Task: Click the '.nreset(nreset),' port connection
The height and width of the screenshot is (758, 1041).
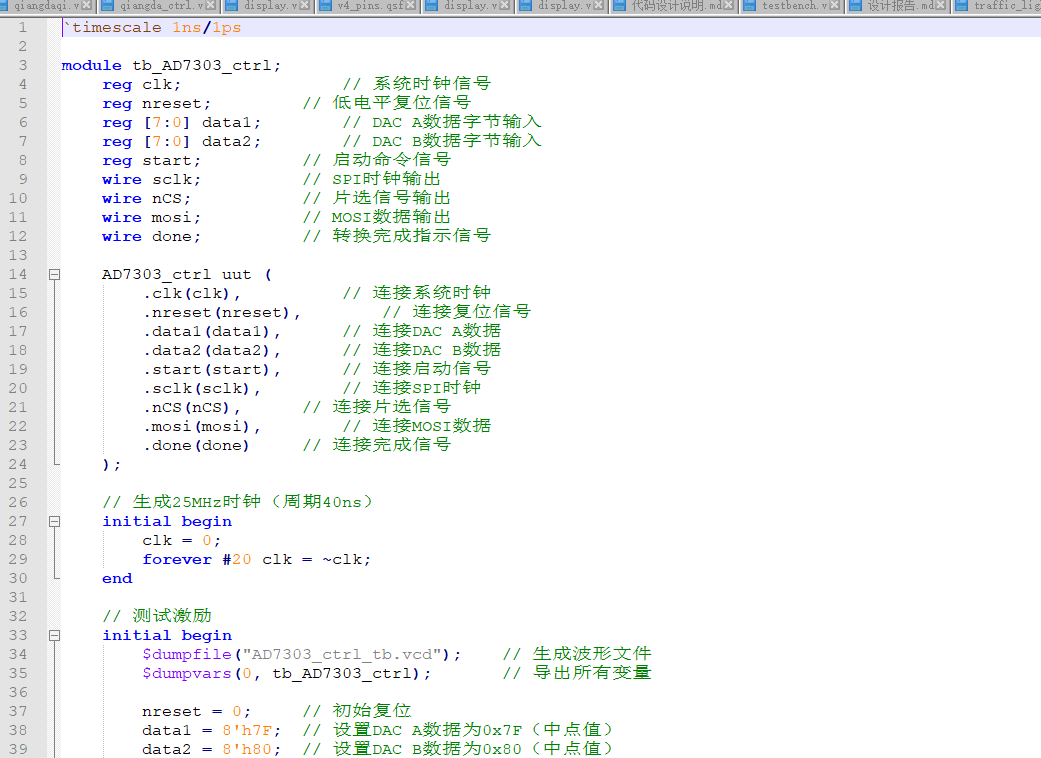Action: (222, 313)
